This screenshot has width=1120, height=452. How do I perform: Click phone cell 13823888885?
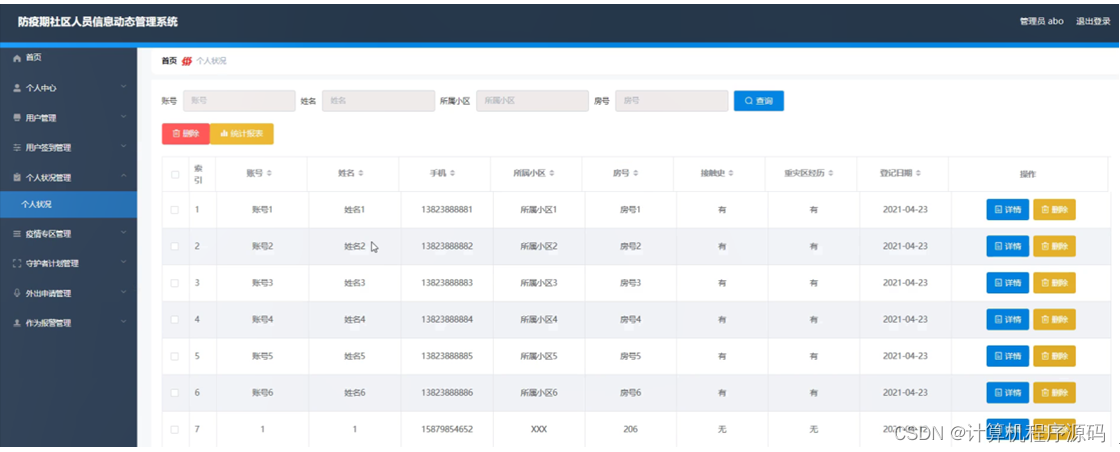pyautogui.click(x=447, y=356)
